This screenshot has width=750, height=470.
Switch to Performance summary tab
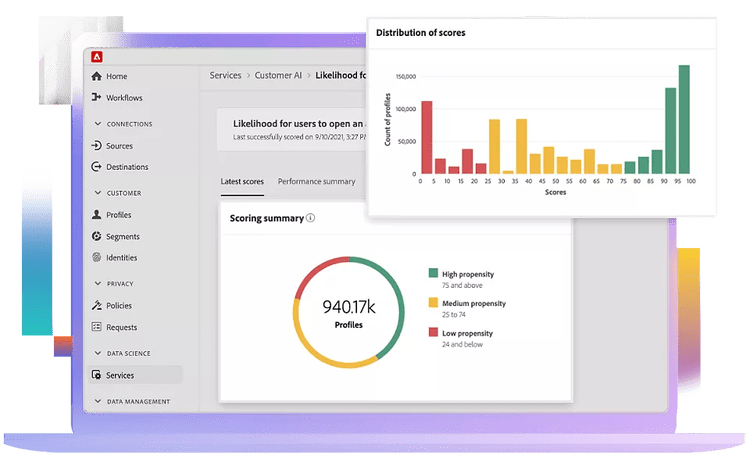(317, 182)
